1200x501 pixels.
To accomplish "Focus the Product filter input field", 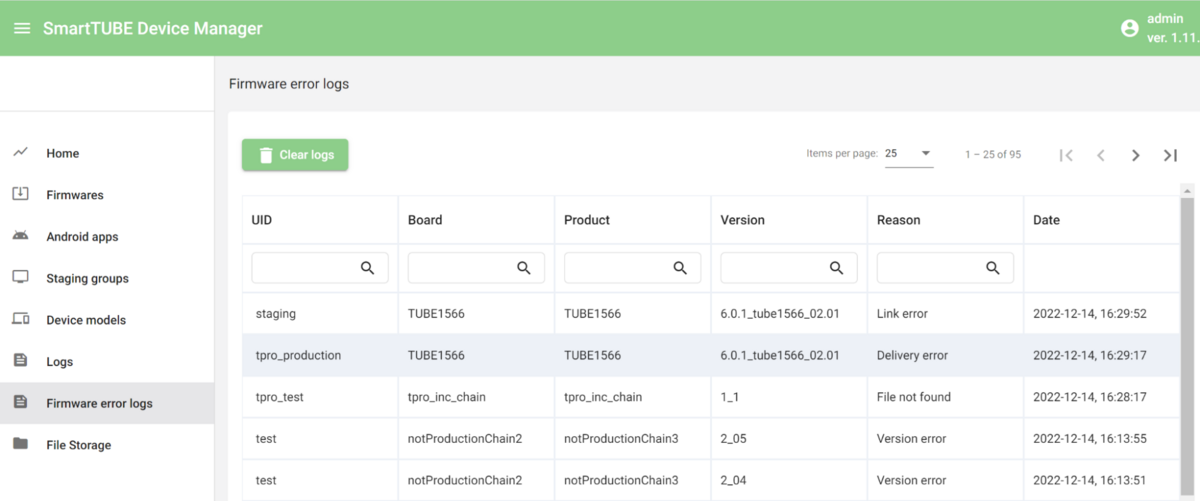I will click(x=632, y=268).
